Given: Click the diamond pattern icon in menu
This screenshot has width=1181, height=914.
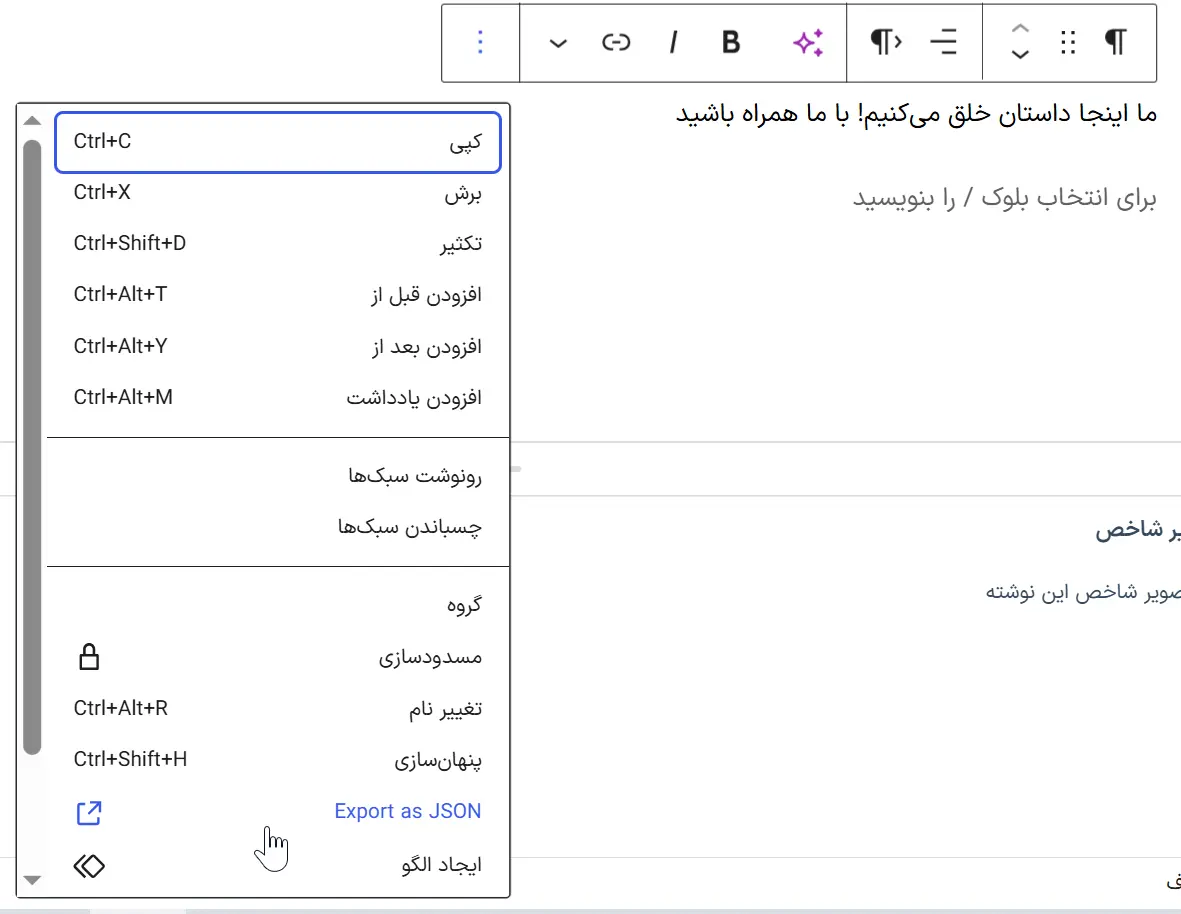Looking at the screenshot, I should point(89,866).
